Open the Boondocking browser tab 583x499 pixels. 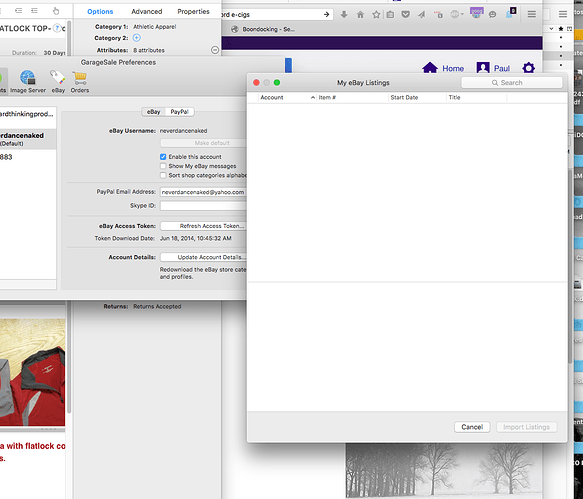click(264, 29)
